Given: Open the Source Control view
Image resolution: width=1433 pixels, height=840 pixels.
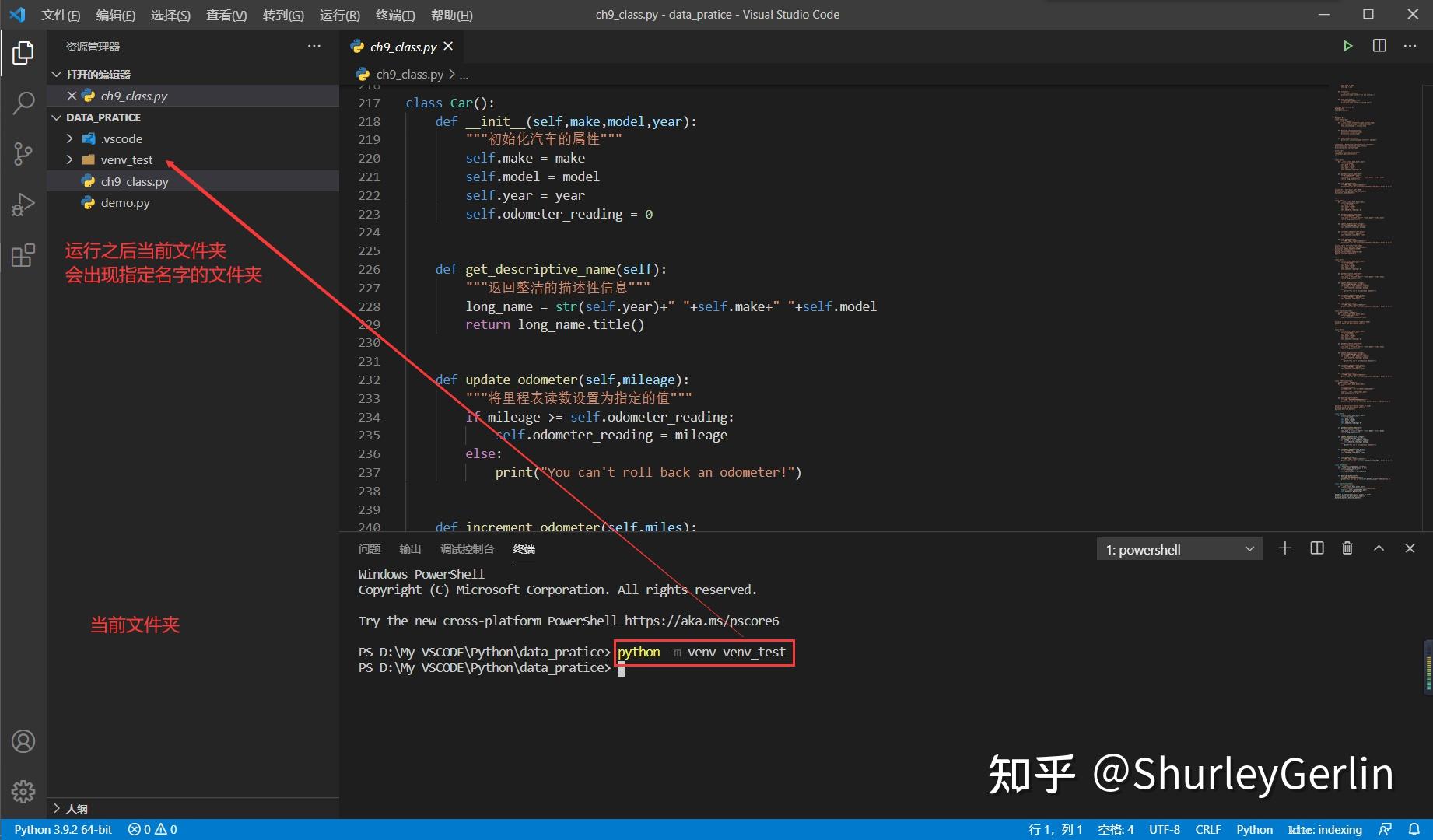Looking at the screenshot, I should [23, 153].
